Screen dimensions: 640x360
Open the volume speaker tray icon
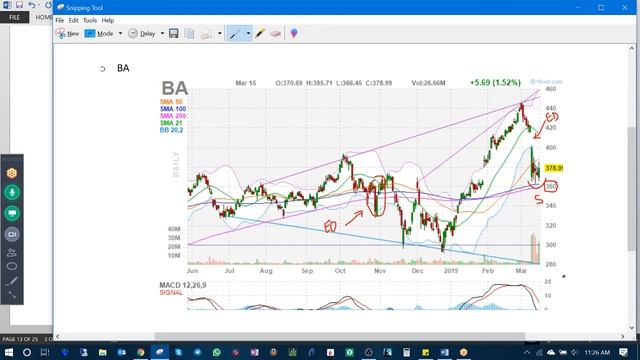click(x=574, y=352)
